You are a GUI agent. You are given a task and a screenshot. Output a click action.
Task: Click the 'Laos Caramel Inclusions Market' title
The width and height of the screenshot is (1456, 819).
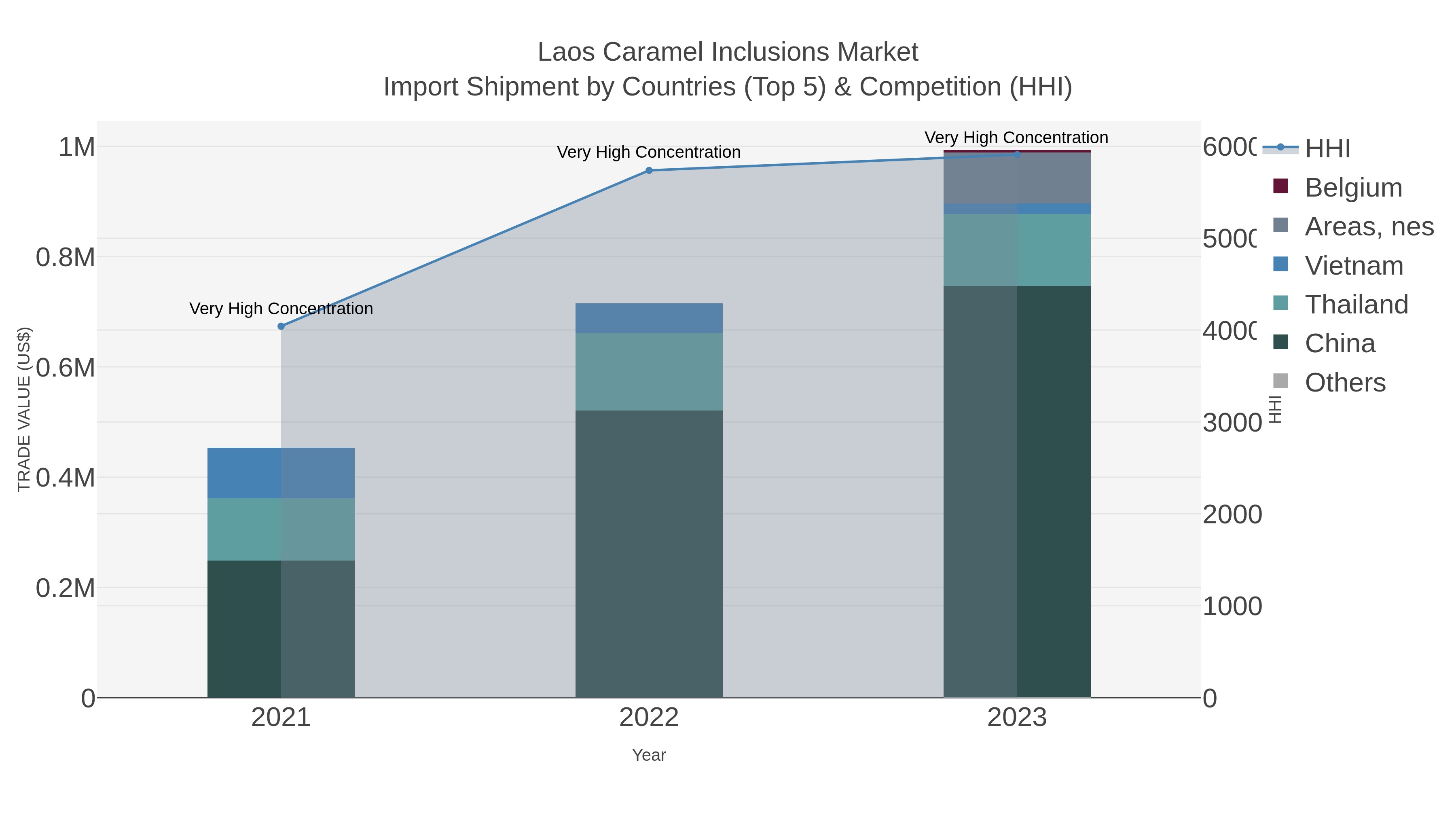pos(728,52)
